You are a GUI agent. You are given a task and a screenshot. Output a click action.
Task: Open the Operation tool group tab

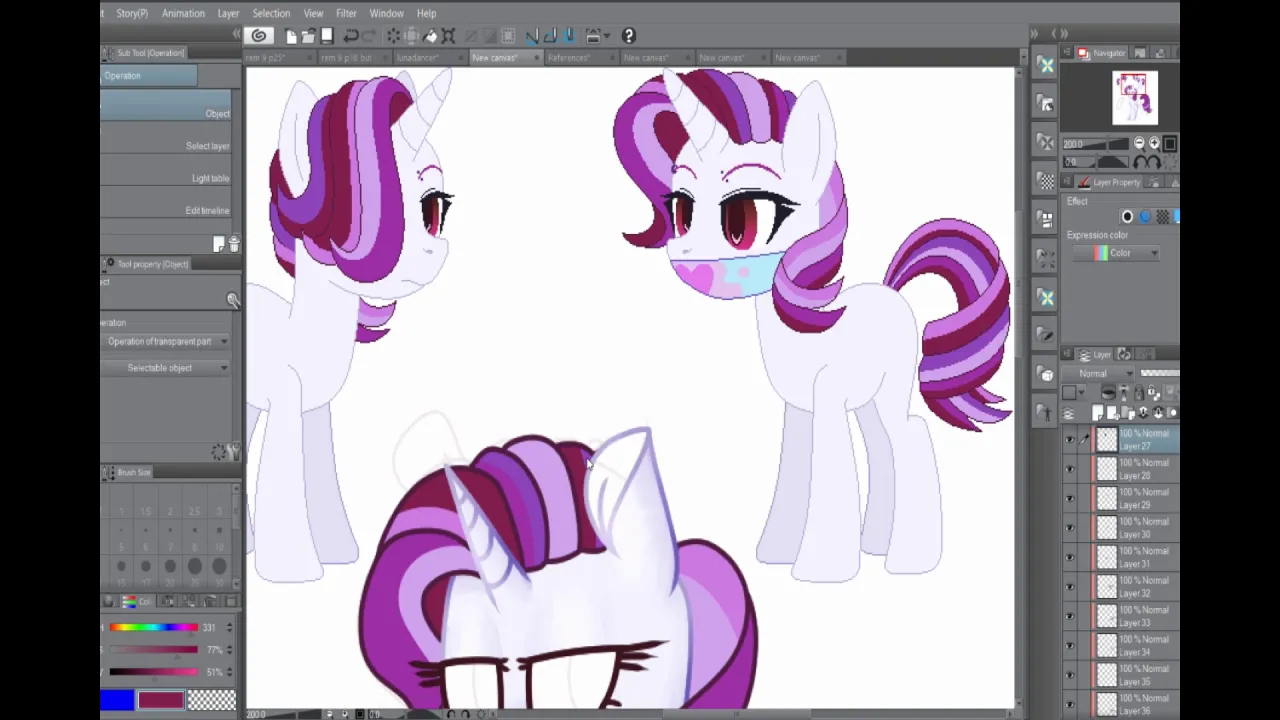pyautogui.click(x=148, y=76)
